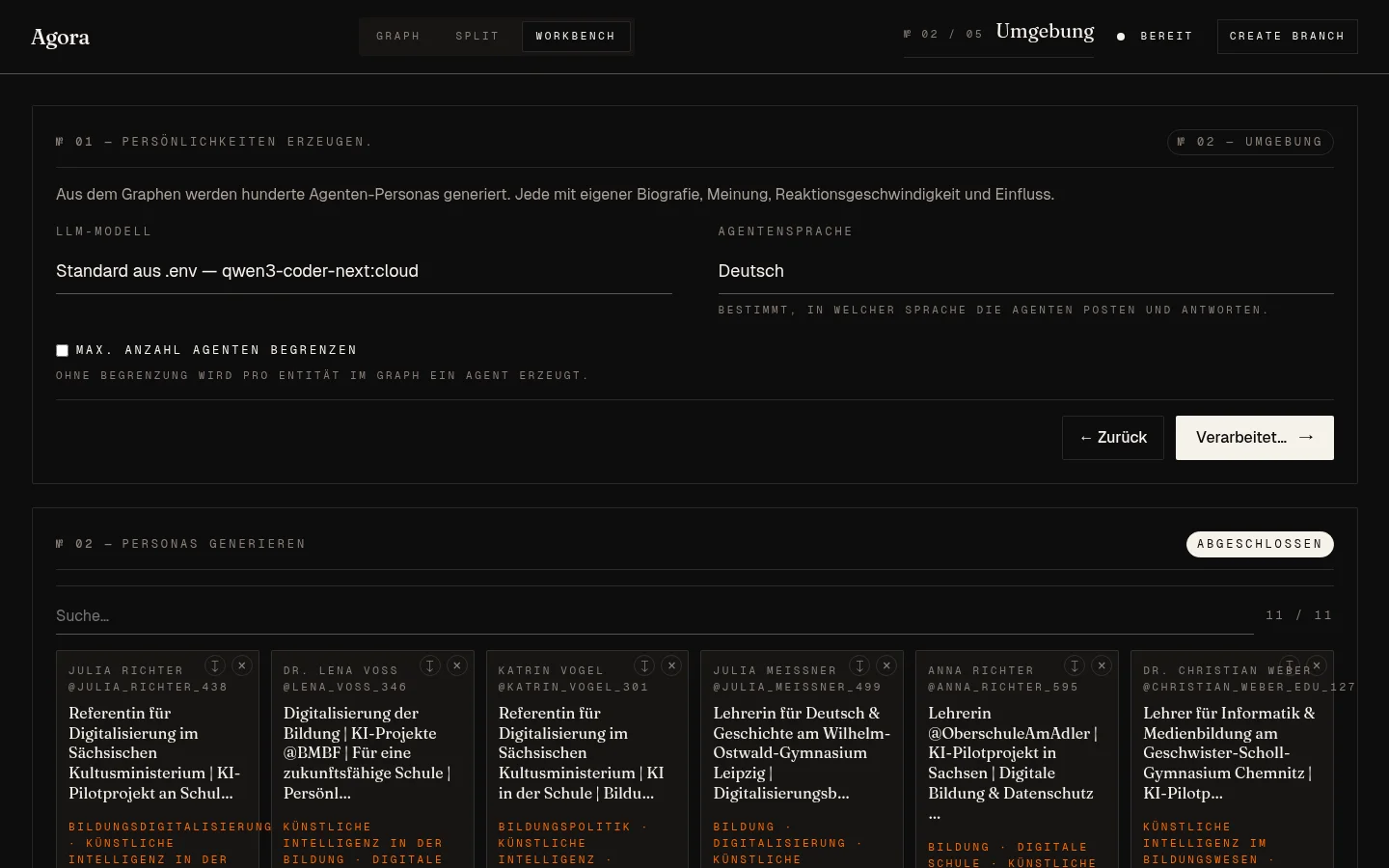Switch to the Graph view tab
Viewport: 1389px width, 868px height.
(398, 37)
